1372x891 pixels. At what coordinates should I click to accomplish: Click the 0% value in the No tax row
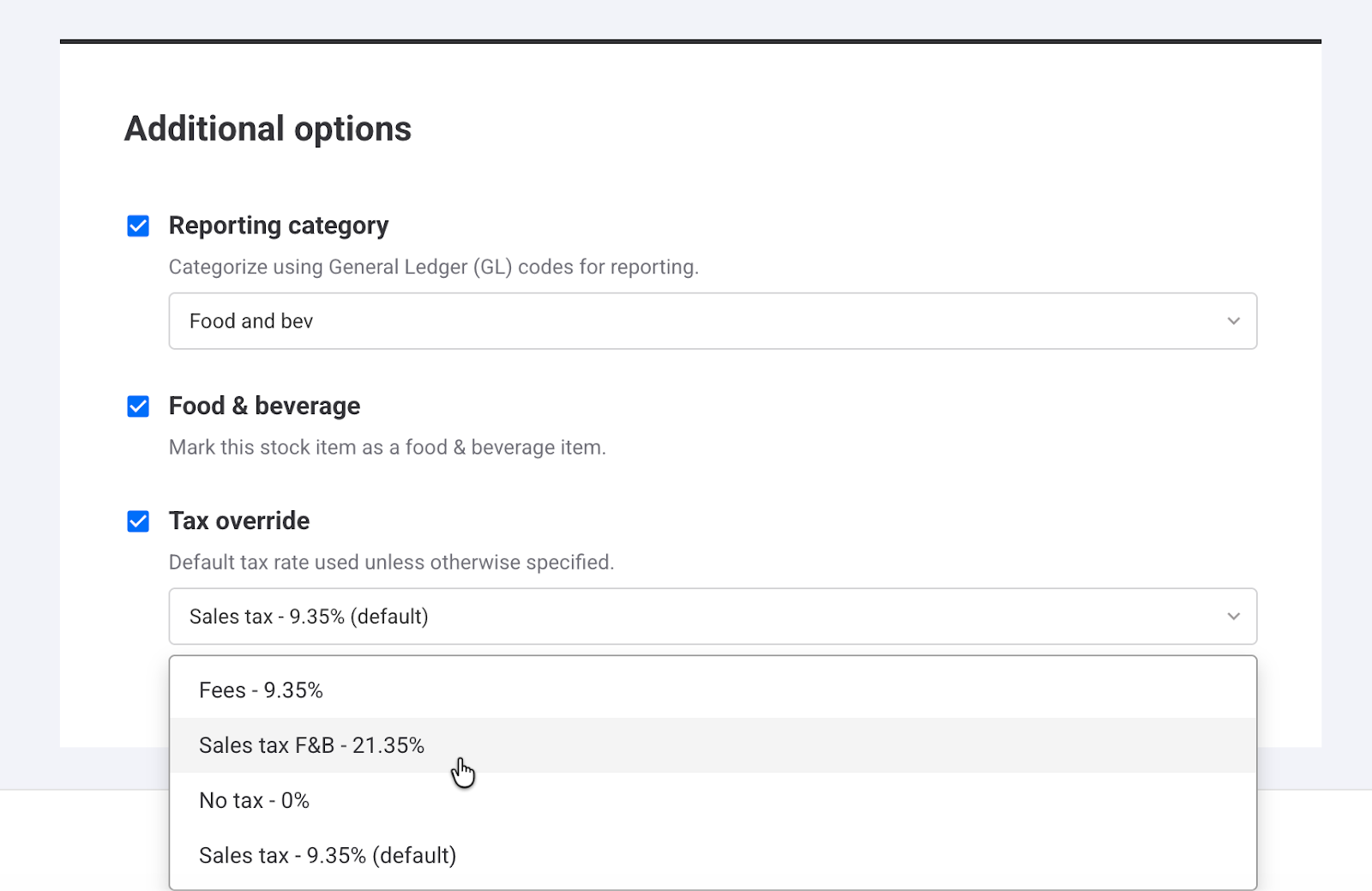[295, 800]
